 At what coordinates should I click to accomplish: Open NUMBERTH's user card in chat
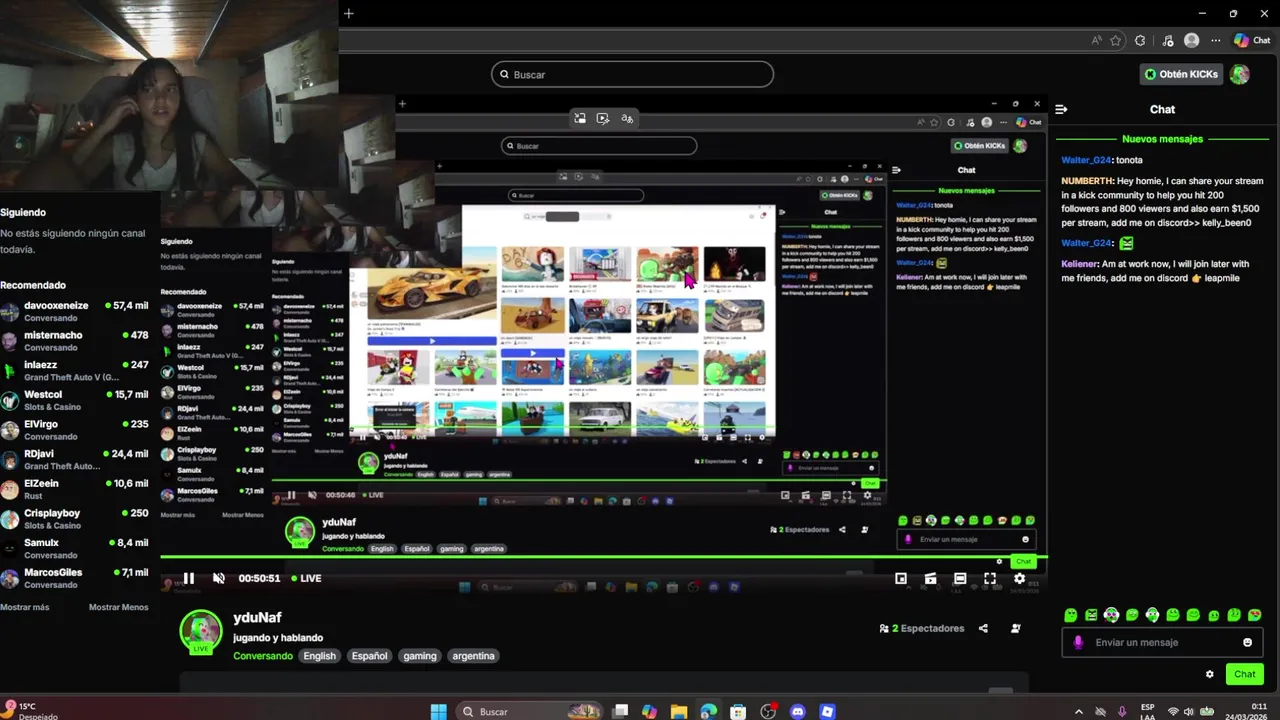[1087, 181]
